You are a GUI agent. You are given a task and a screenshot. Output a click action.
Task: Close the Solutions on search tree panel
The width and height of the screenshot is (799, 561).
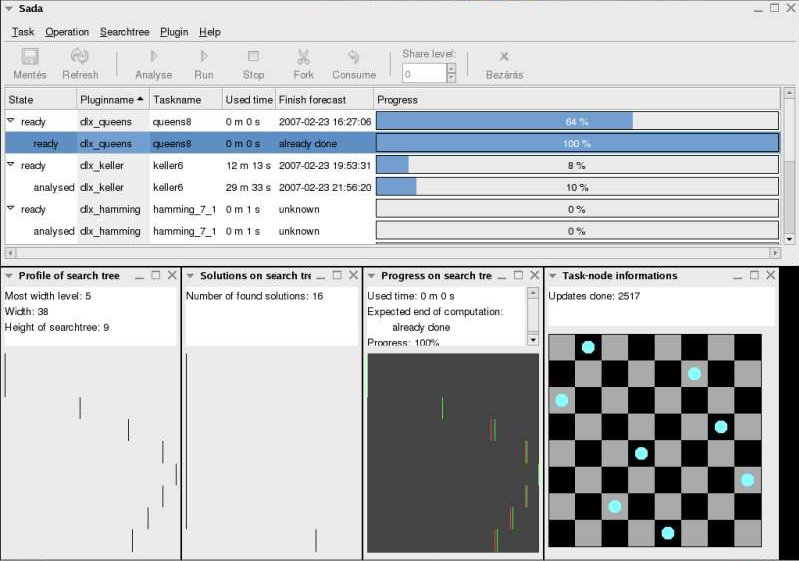pos(352,275)
